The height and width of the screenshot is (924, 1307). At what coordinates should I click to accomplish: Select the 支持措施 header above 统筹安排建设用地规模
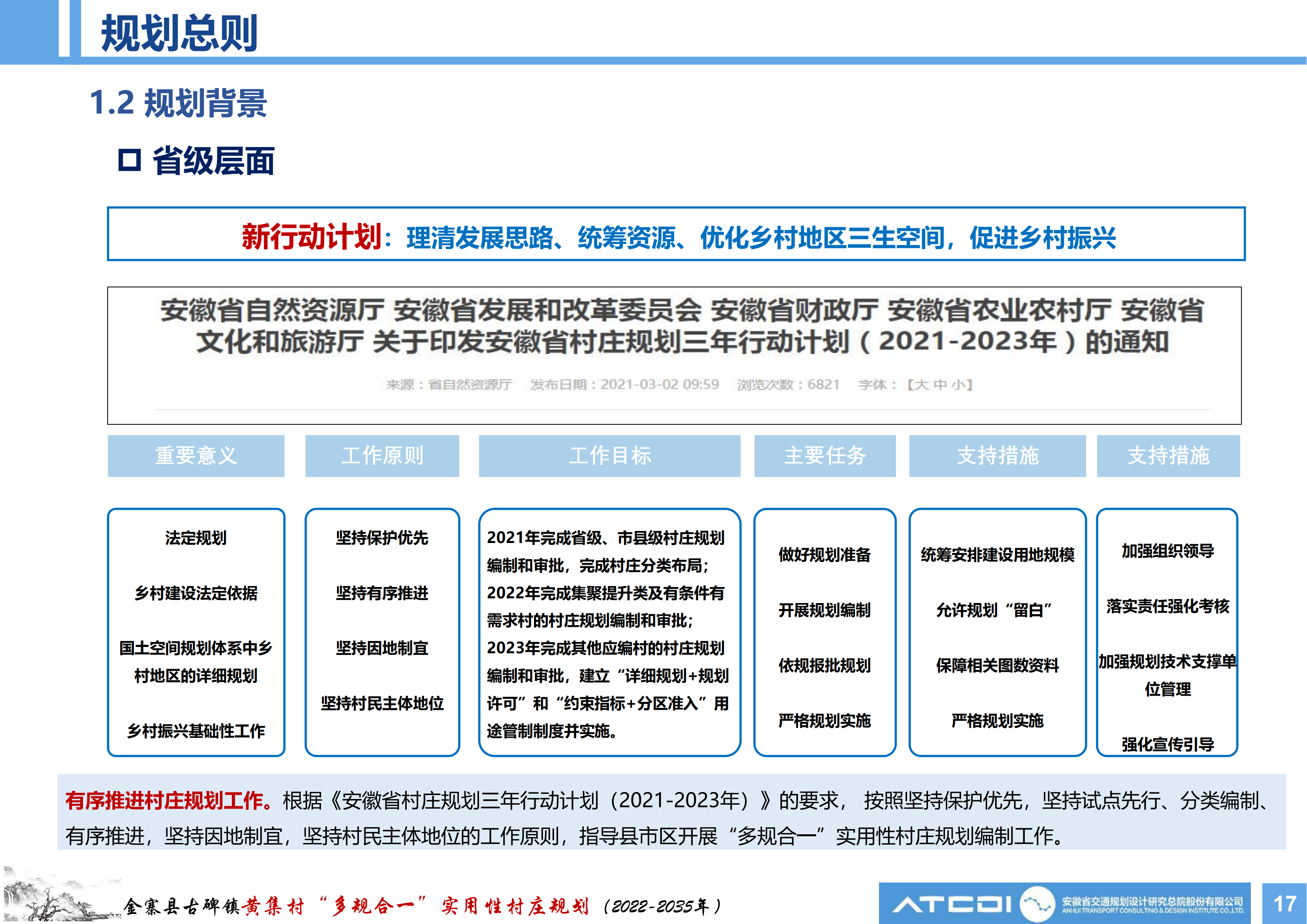(997, 455)
